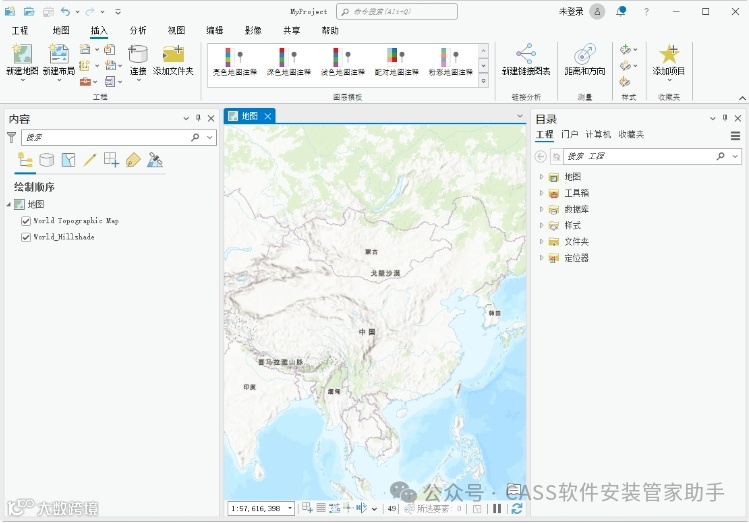Screen dimensions: 749x523
Task: Click the 添加文件夹 (Add Folder) icon
Action: [173, 54]
